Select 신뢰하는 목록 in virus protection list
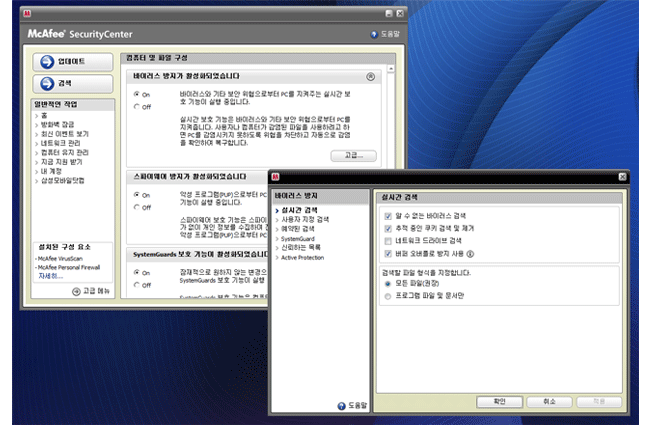 [301, 248]
